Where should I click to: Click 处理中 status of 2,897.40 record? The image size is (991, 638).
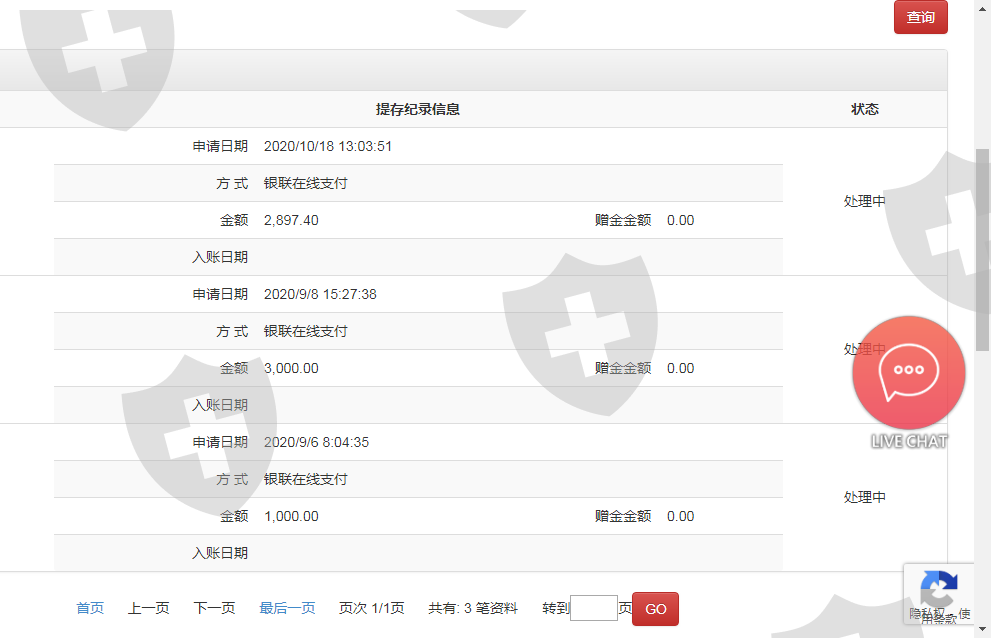click(864, 201)
